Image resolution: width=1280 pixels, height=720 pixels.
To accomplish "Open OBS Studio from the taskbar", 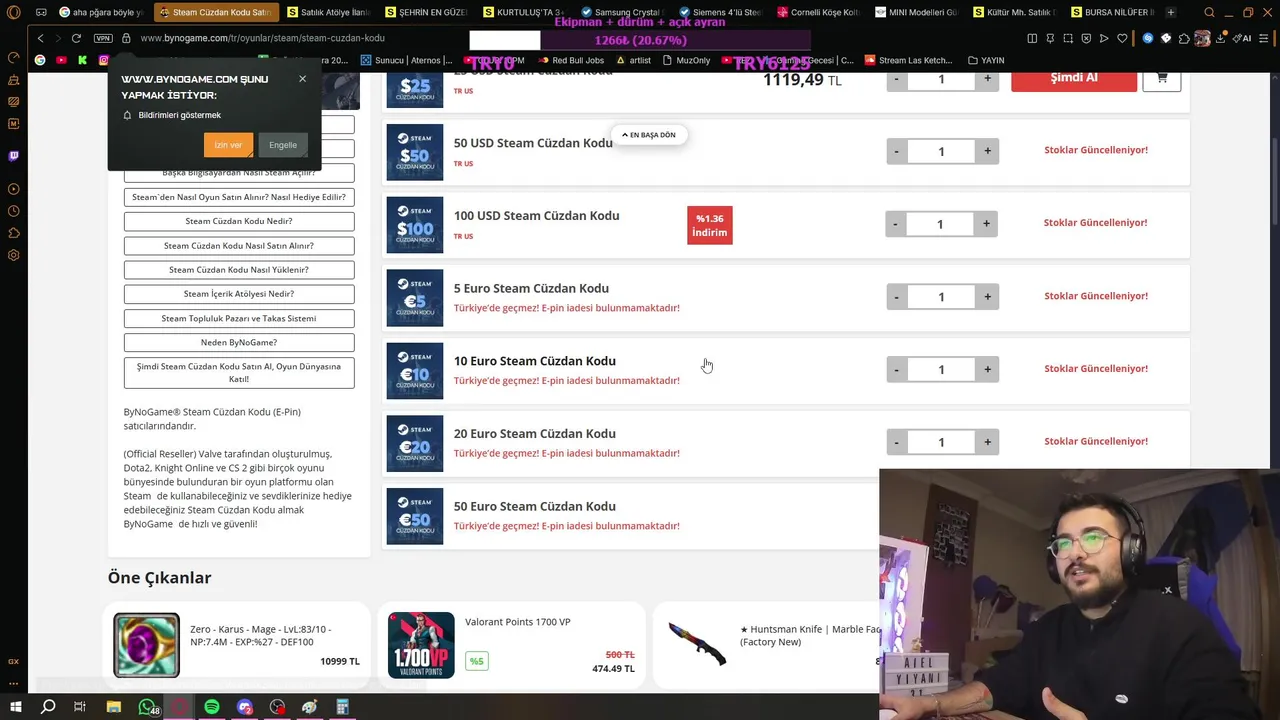I will pyautogui.click(x=277, y=707).
